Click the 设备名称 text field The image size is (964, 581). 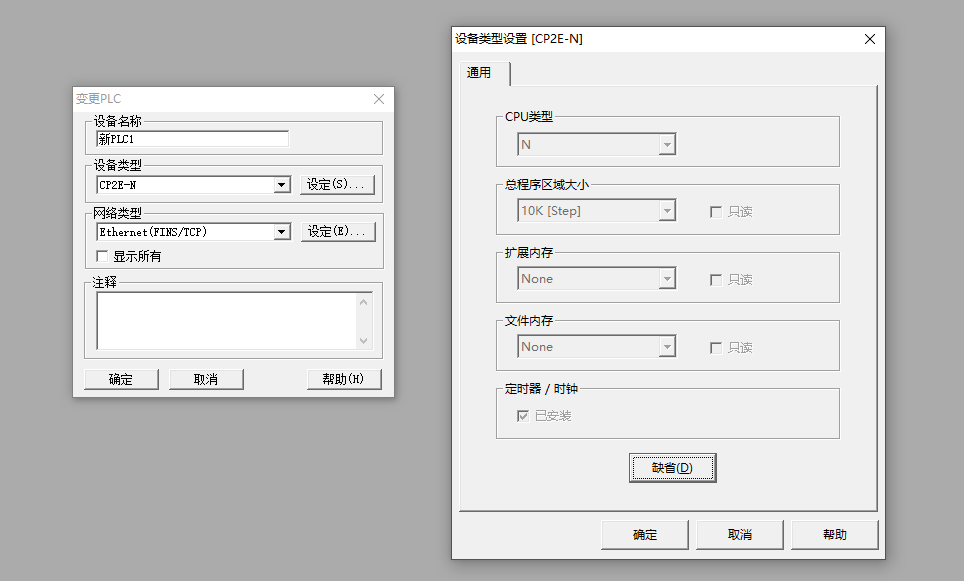click(192, 139)
